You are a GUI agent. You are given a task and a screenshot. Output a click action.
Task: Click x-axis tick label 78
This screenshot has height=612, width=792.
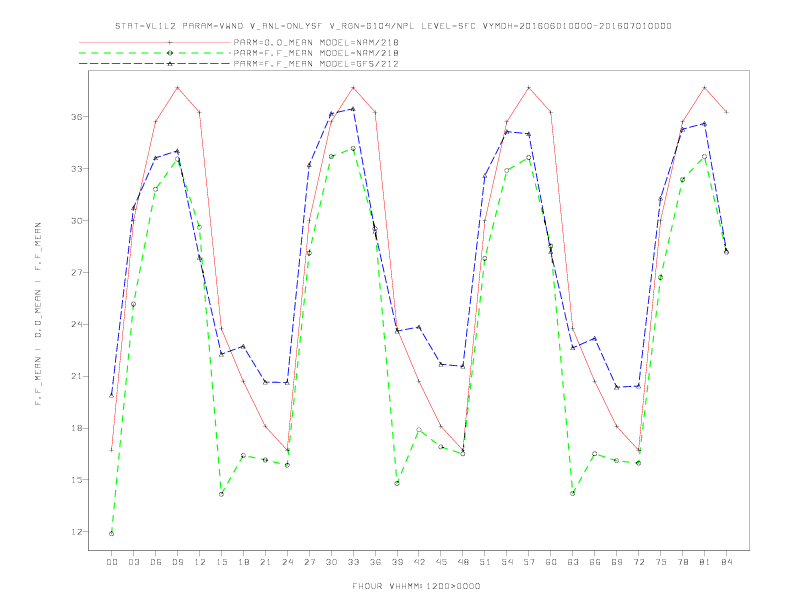pos(683,562)
